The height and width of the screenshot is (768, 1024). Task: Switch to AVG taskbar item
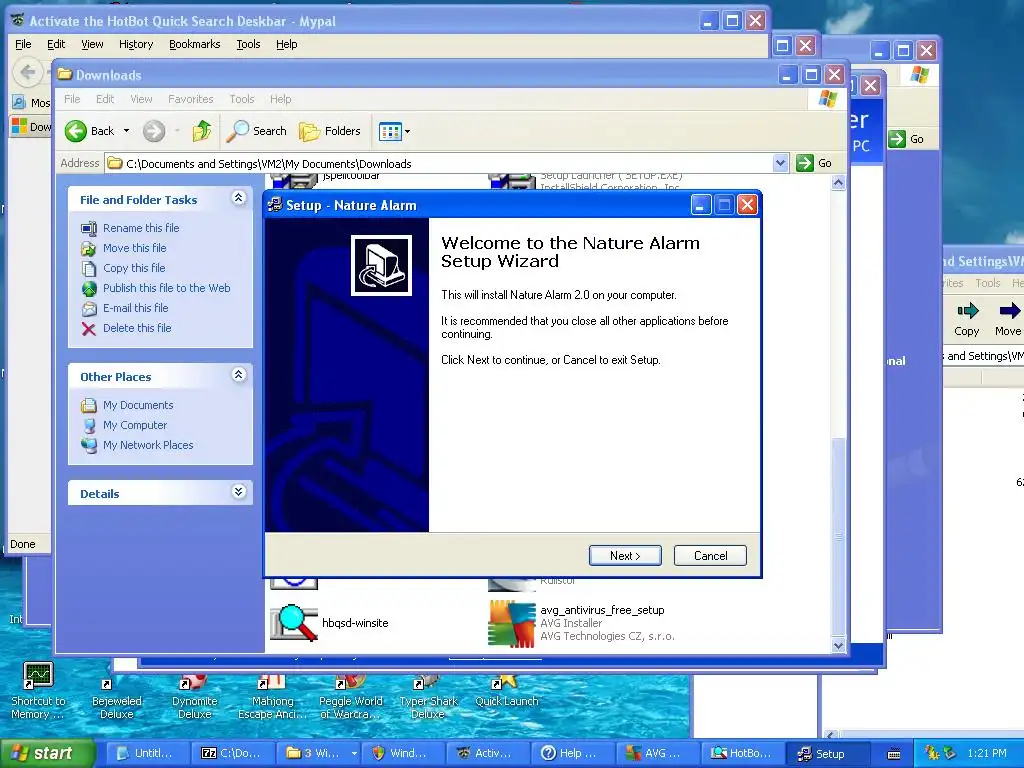(658, 753)
